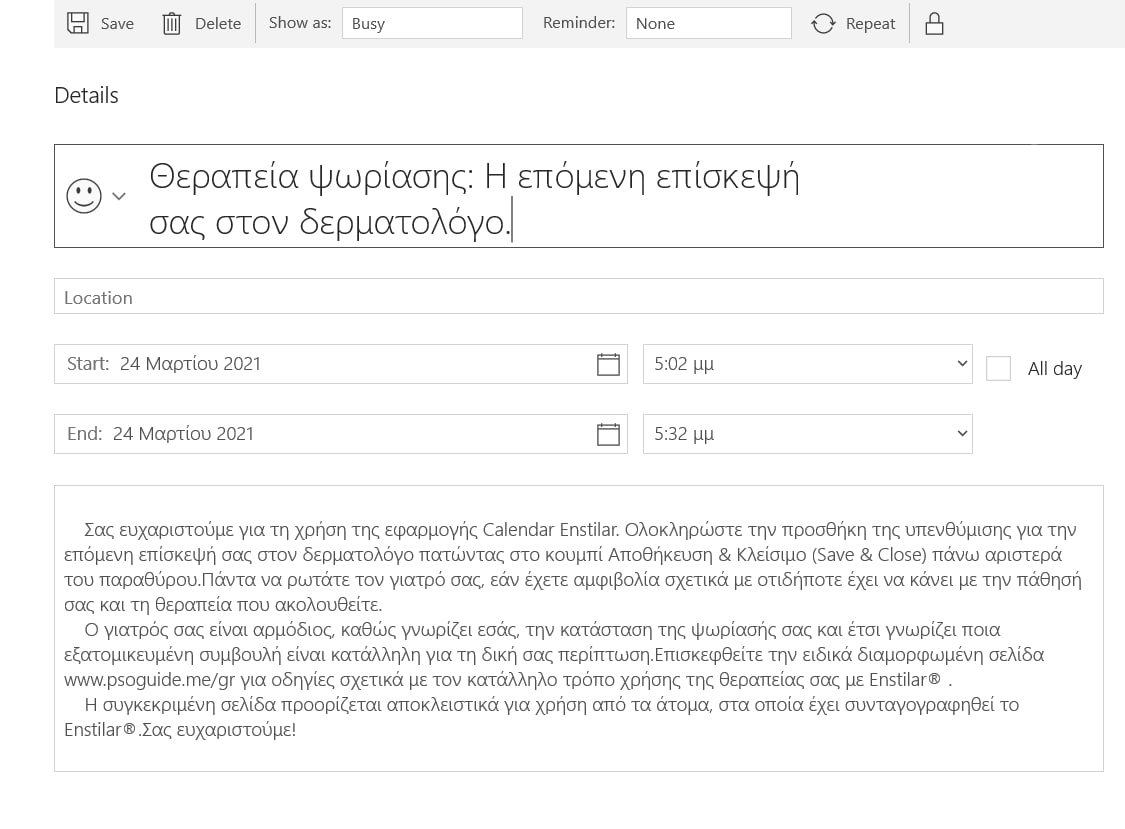Toggle the All day checkbox
The height and width of the screenshot is (829, 1125).
point(998,368)
